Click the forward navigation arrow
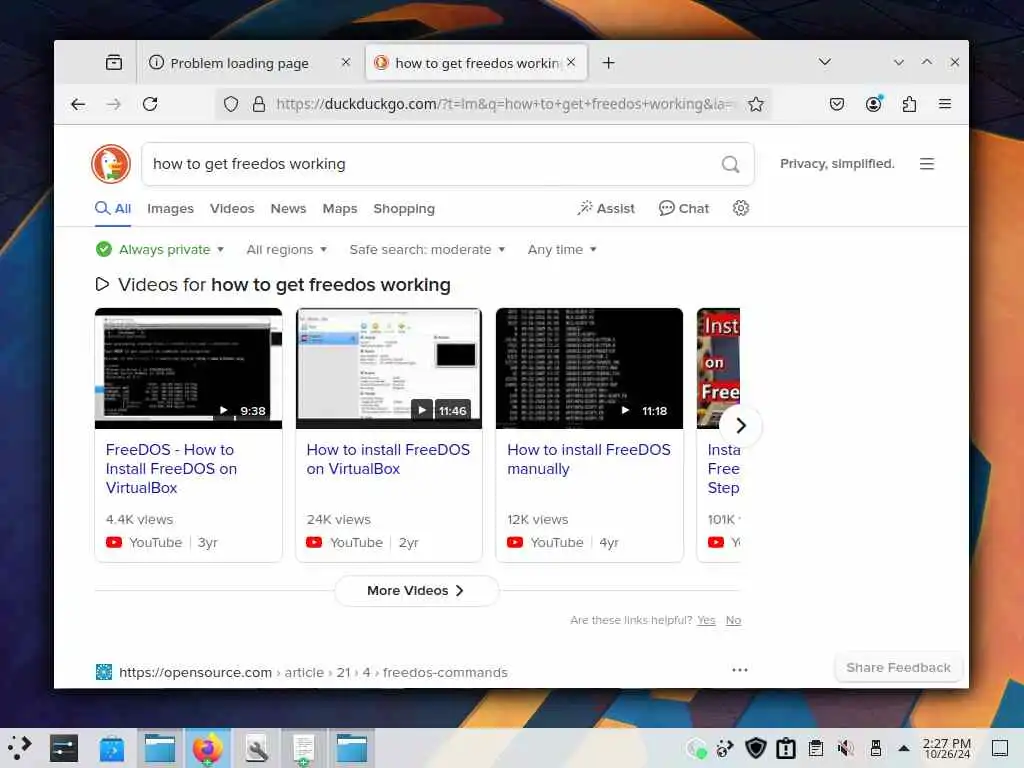Image resolution: width=1024 pixels, height=768 pixels. 114,104
